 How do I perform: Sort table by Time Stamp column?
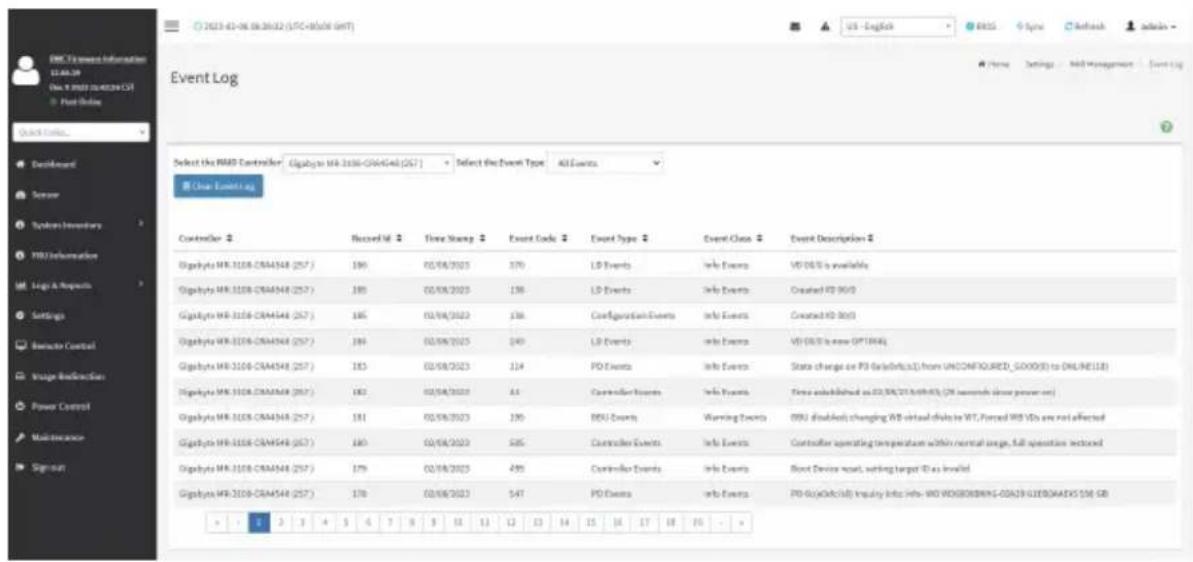453,238
